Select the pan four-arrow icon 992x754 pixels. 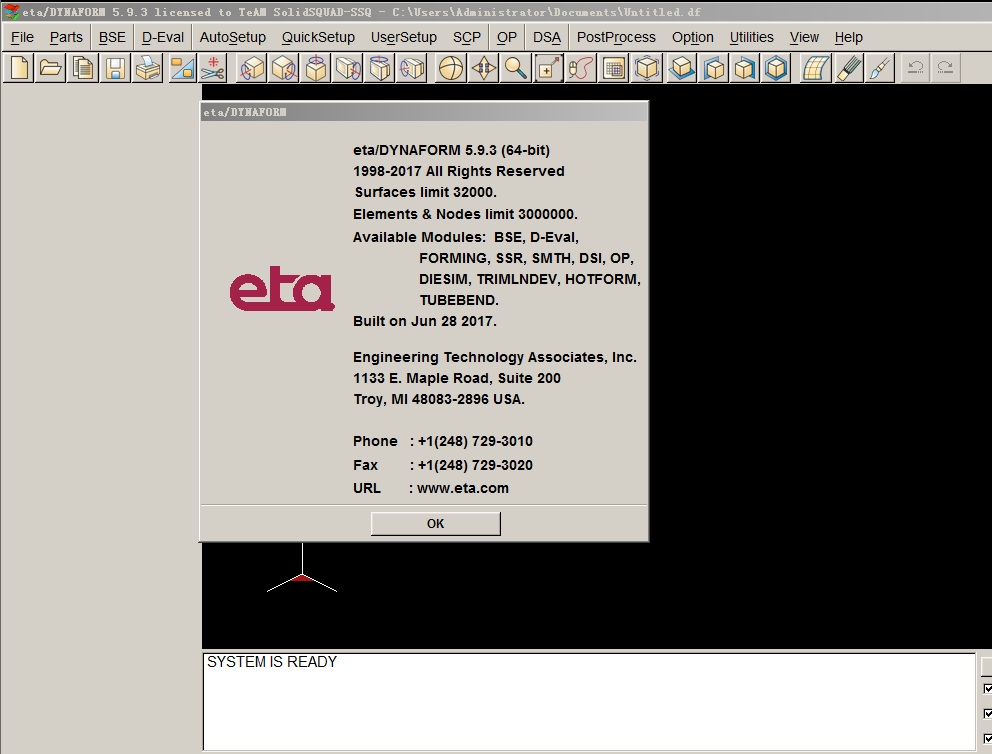pos(483,68)
